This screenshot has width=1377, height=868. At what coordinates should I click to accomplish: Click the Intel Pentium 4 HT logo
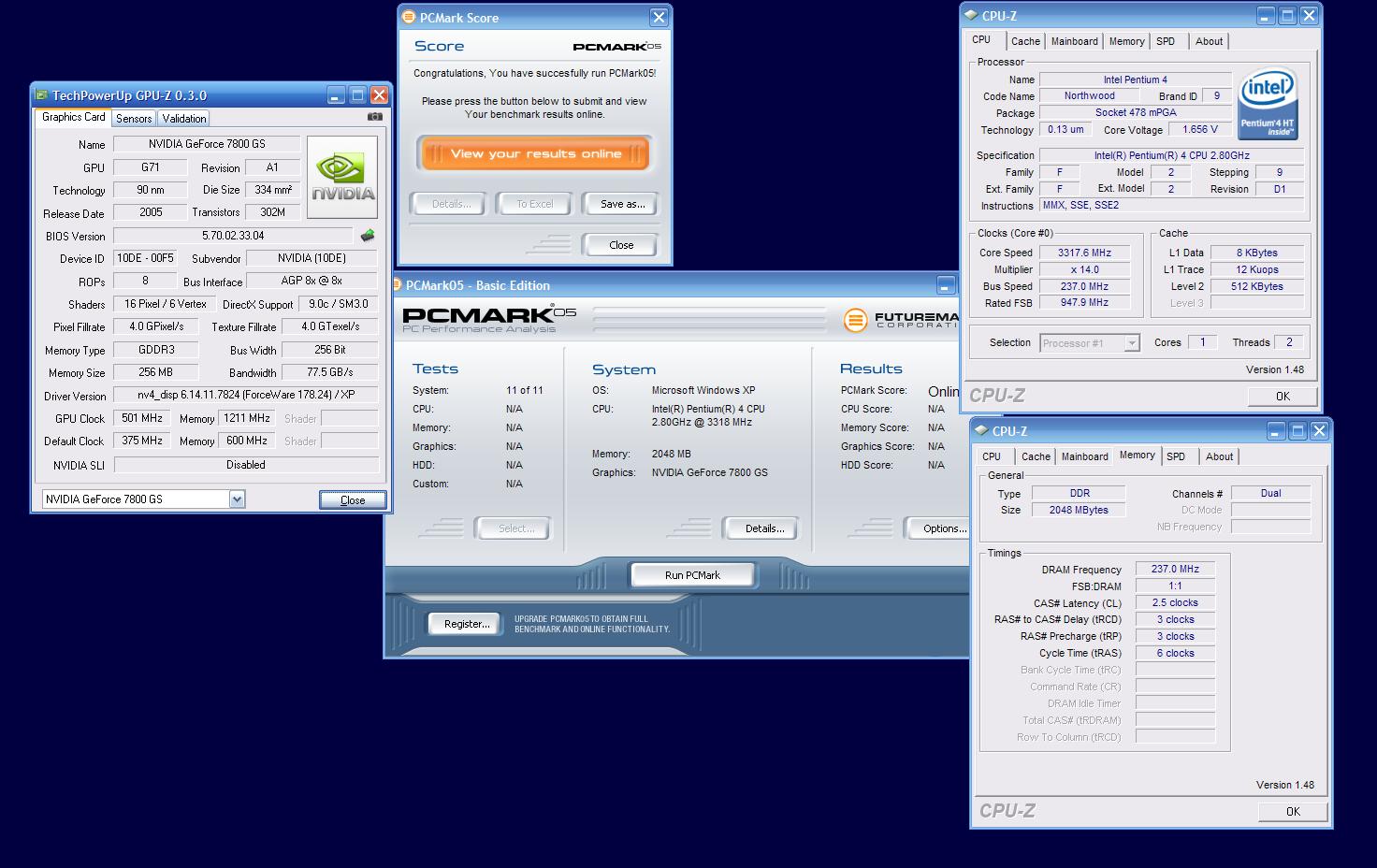tap(1268, 104)
